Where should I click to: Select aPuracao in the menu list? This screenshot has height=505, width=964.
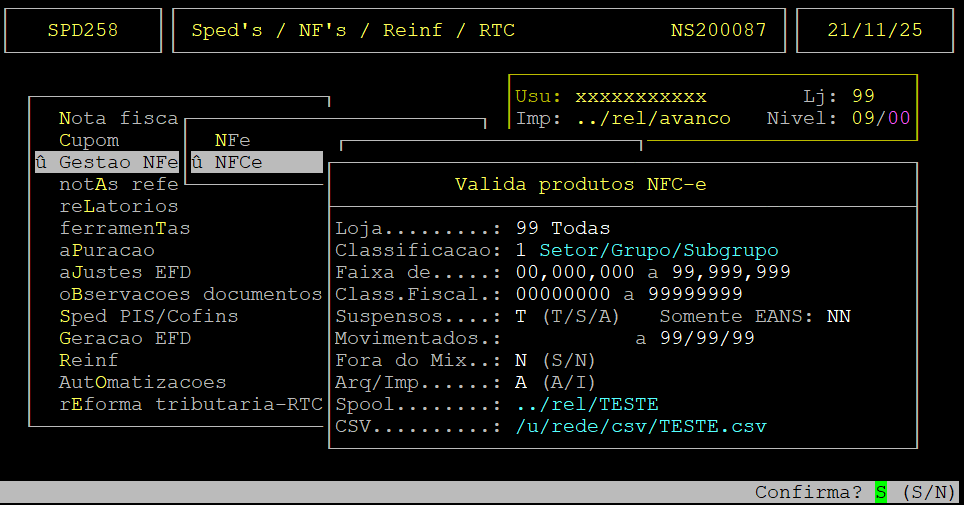(x=106, y=250)
